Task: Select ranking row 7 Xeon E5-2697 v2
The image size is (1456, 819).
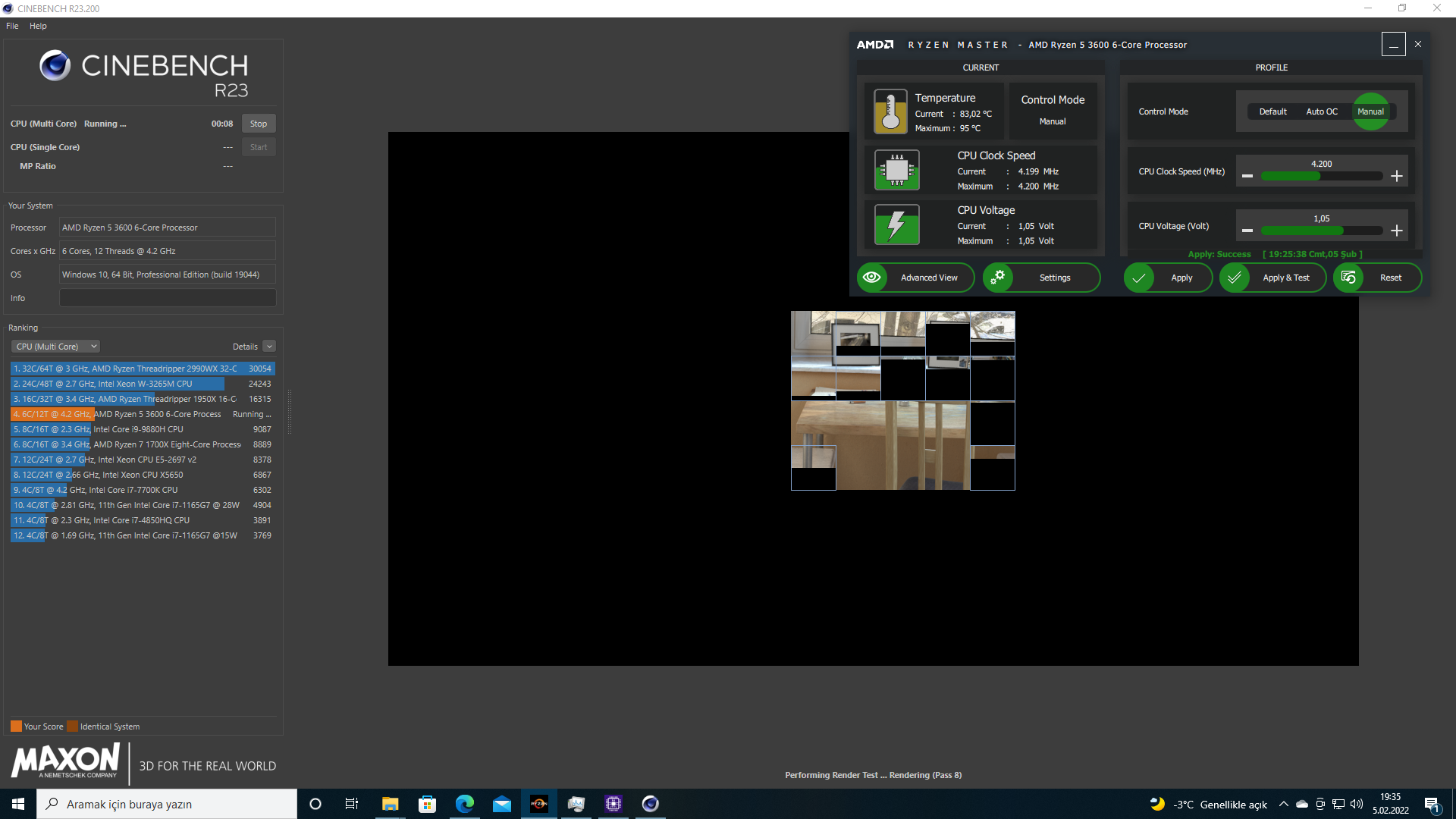Action: pos(143,460)
